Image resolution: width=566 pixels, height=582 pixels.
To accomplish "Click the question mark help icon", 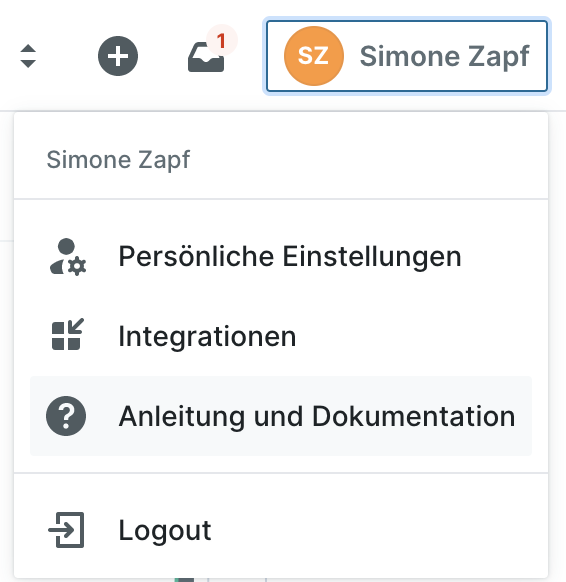I will (66, 416).
